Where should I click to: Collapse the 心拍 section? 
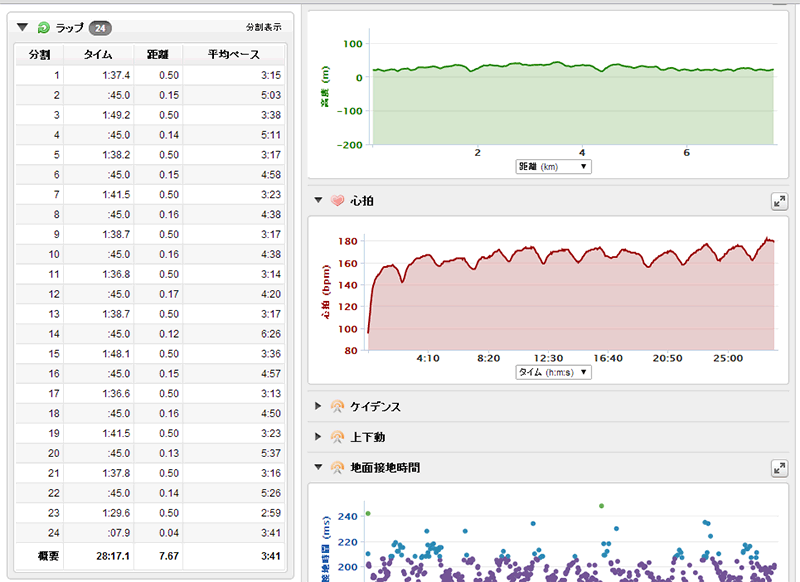pyautogui.click(x=319, y=201)
